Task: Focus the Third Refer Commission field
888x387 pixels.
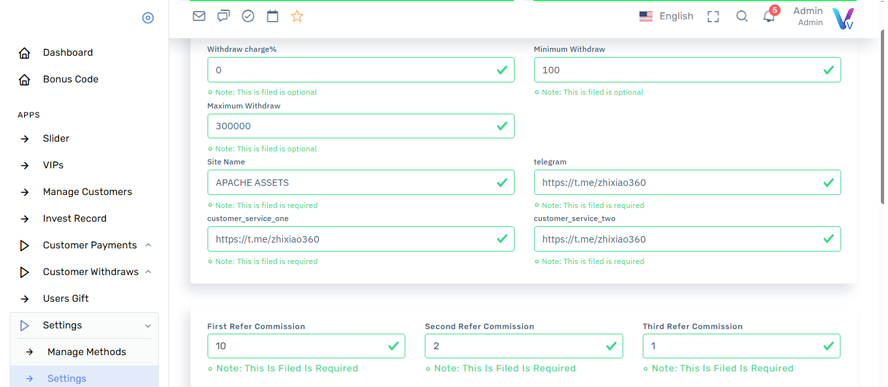Action: [x=742, y=346]
